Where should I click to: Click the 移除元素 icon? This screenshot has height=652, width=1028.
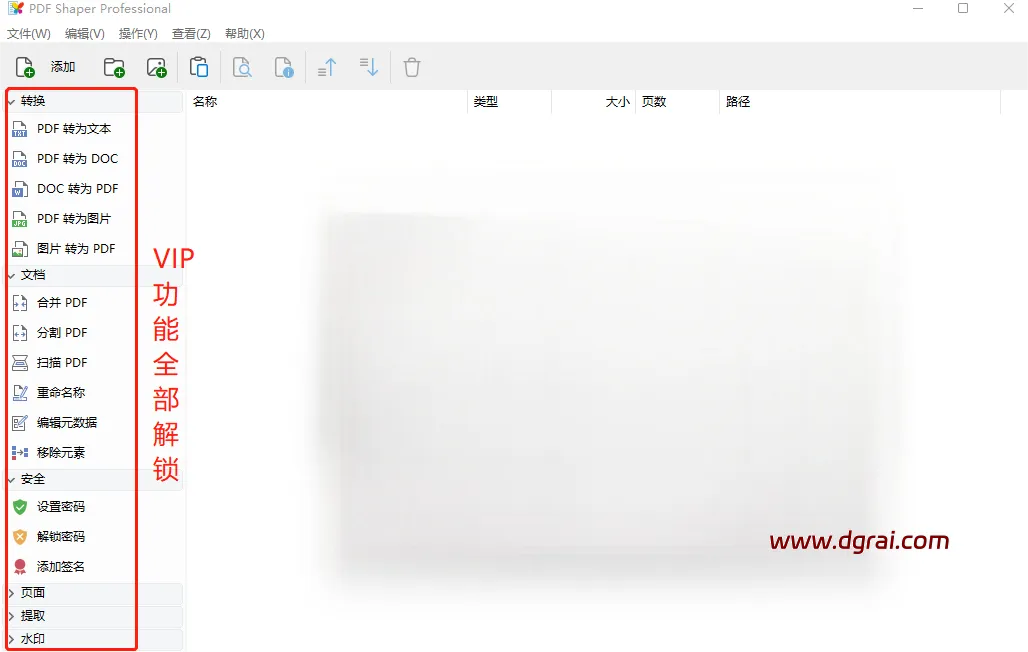coord(20,453)
